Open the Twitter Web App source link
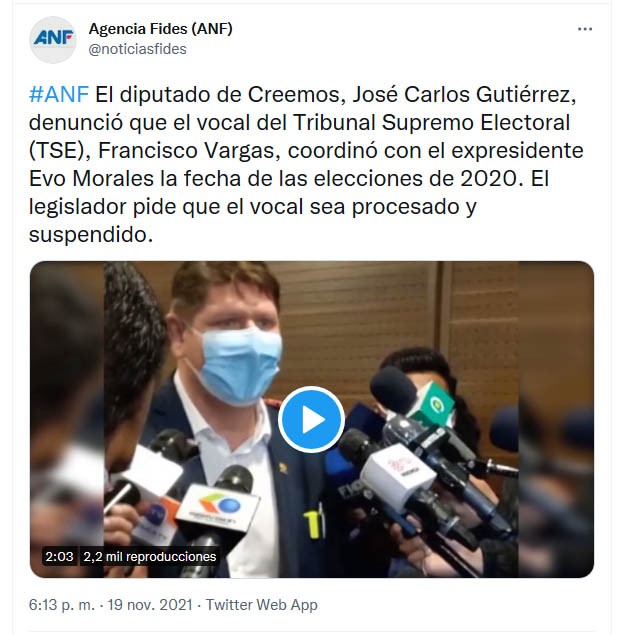Viewport: 620px width, 635px height. click(262, 604)
